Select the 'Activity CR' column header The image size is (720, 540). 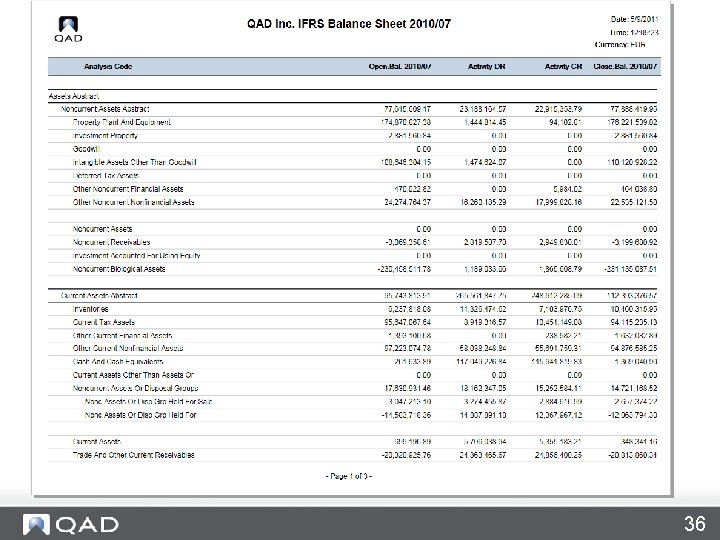pos(563,67)
